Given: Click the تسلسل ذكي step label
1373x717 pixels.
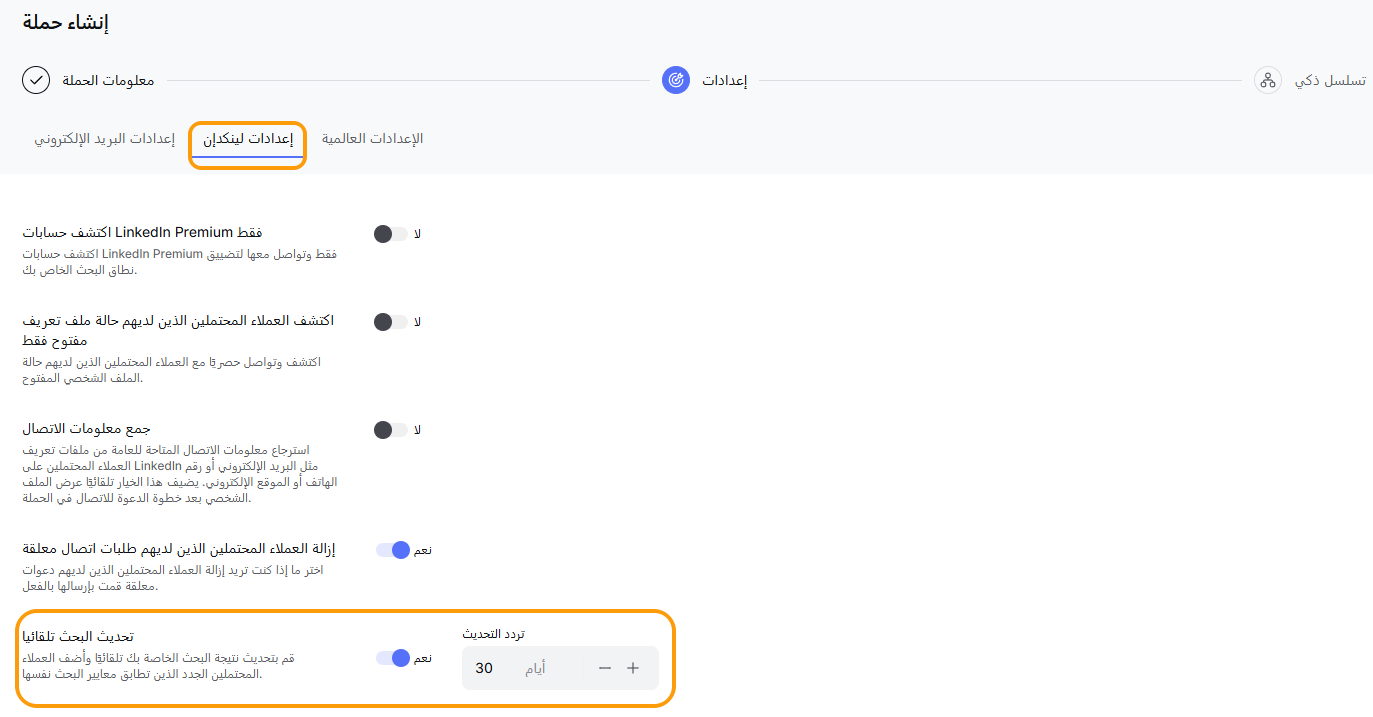Looking at the screenshot, I should (x=1330, y=80).
